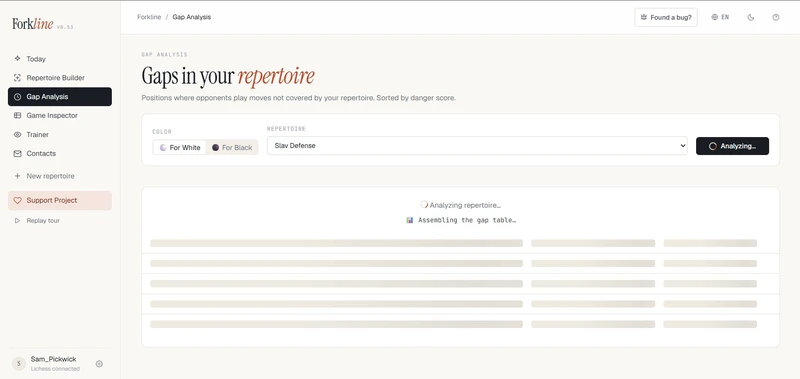The height and width of the screenshot is (379, 800).
Task: Select the For White color option
Action: 180,147
